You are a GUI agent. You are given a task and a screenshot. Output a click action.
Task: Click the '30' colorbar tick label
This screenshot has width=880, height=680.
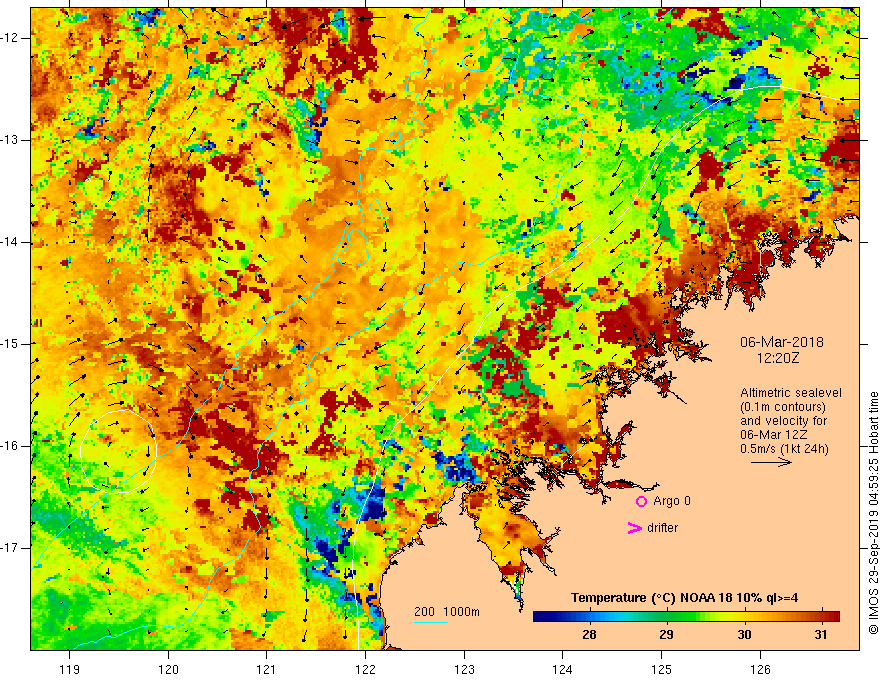point(744,635)
